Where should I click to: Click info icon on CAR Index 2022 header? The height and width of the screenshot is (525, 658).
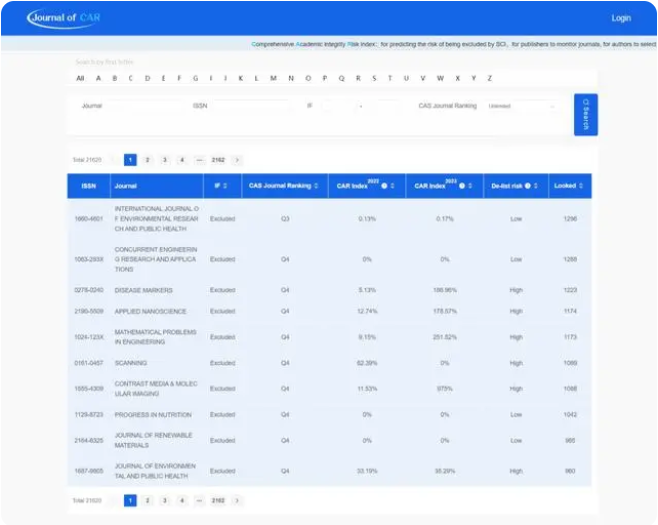(386, 186)
